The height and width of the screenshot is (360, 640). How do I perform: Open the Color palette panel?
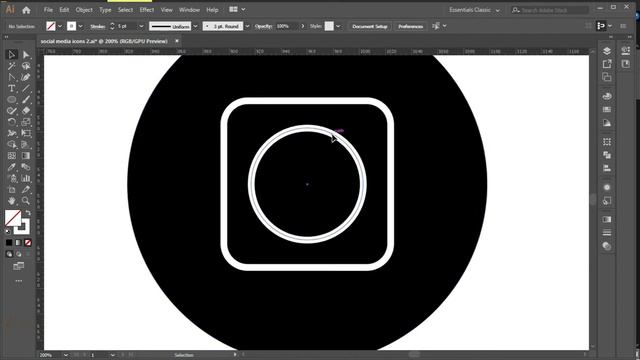click(607, 96)
